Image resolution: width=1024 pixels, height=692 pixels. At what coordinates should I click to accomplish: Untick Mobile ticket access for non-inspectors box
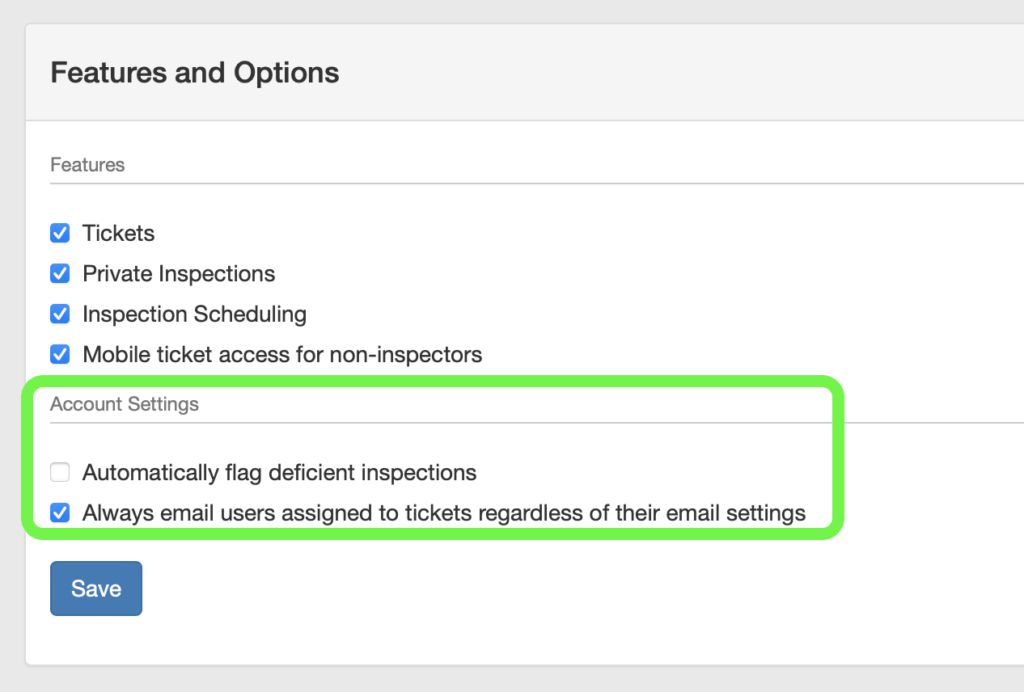60,354
